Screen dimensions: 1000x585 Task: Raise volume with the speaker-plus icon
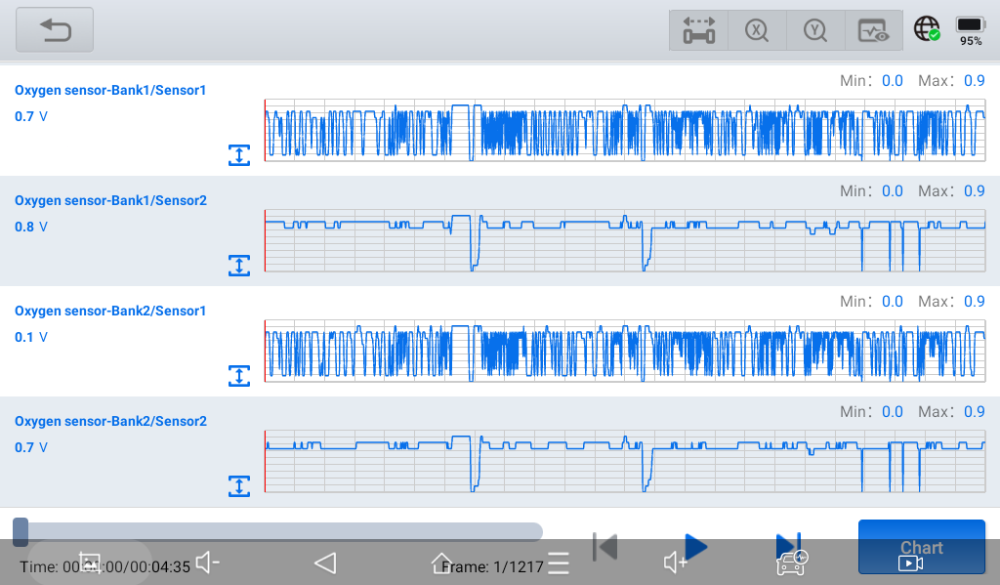(676, 563)
